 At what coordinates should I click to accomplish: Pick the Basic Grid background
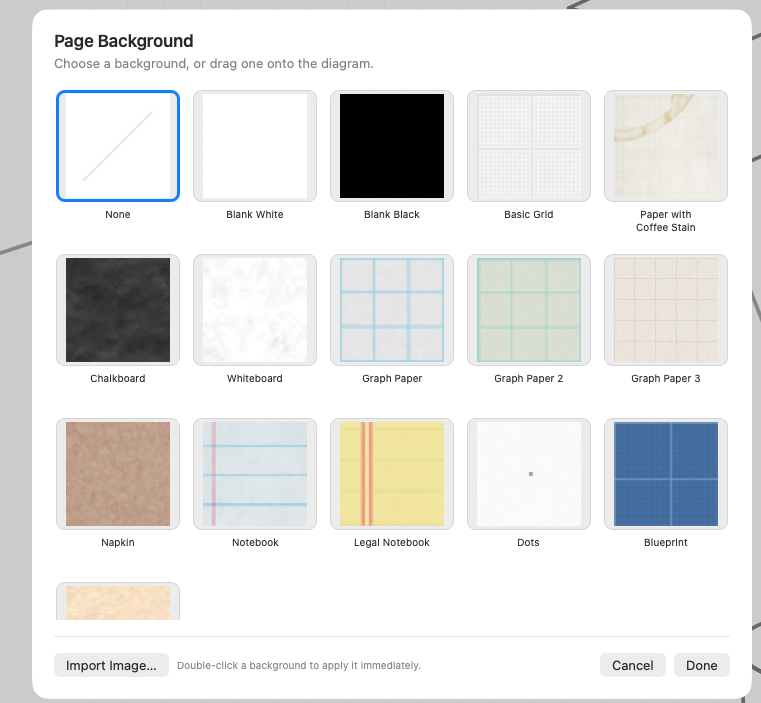click(529, 146)
